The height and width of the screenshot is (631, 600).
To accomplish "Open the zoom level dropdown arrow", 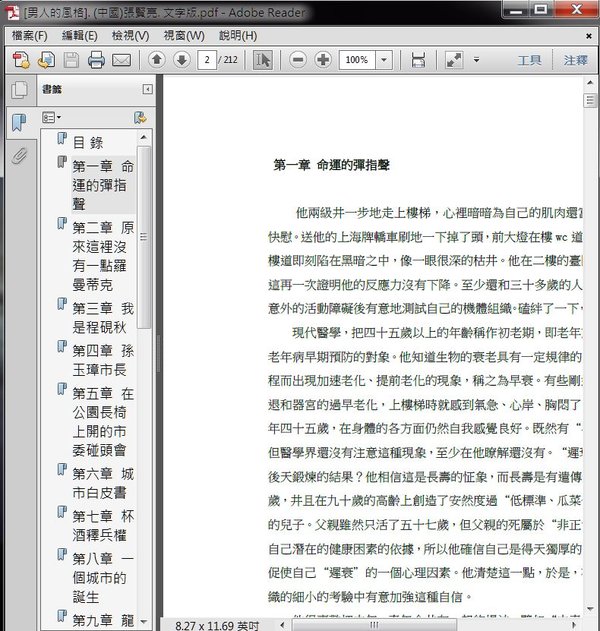I will click(x=384, y=60).
